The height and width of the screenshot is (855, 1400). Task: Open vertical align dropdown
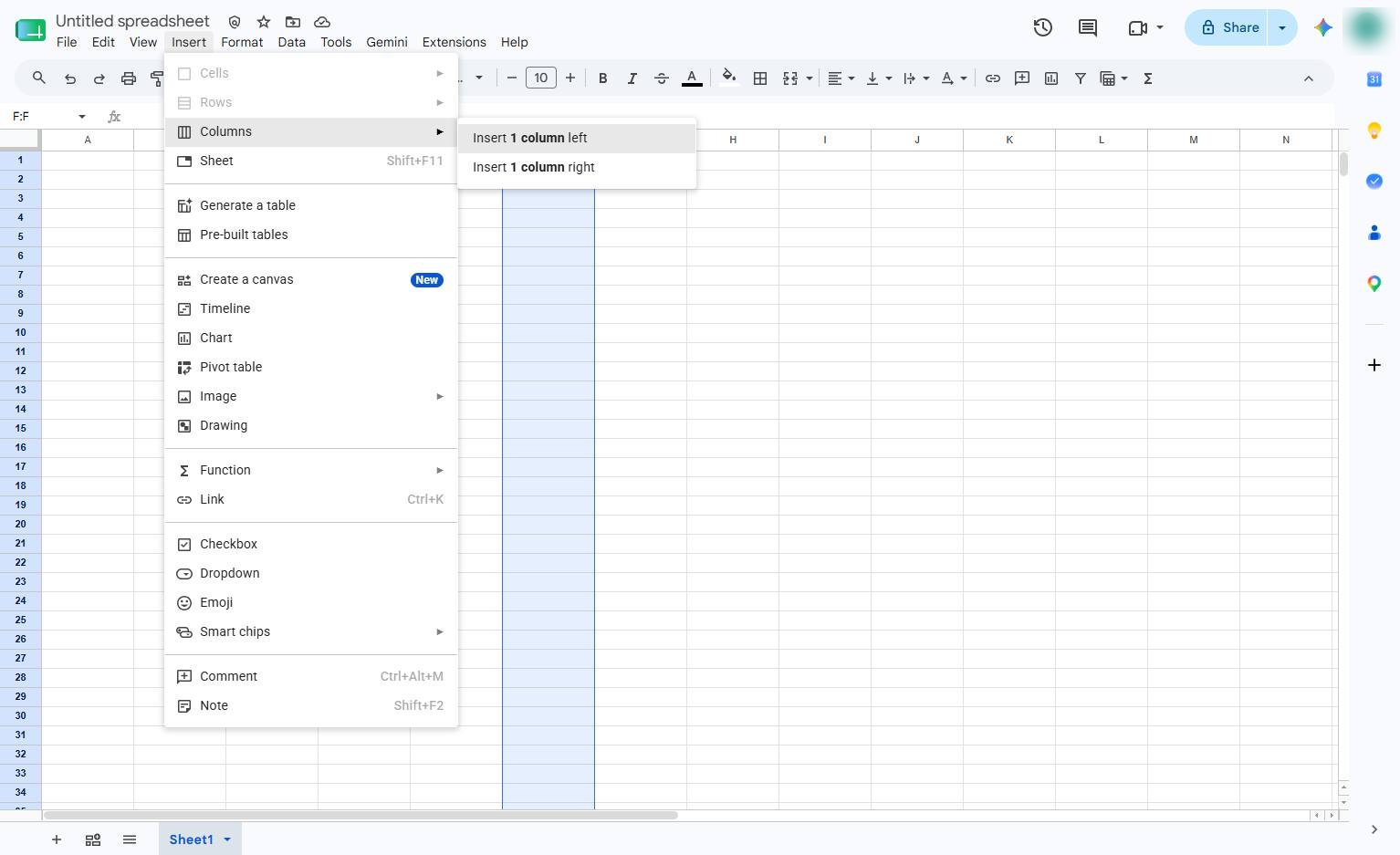(x=879, y=78)
